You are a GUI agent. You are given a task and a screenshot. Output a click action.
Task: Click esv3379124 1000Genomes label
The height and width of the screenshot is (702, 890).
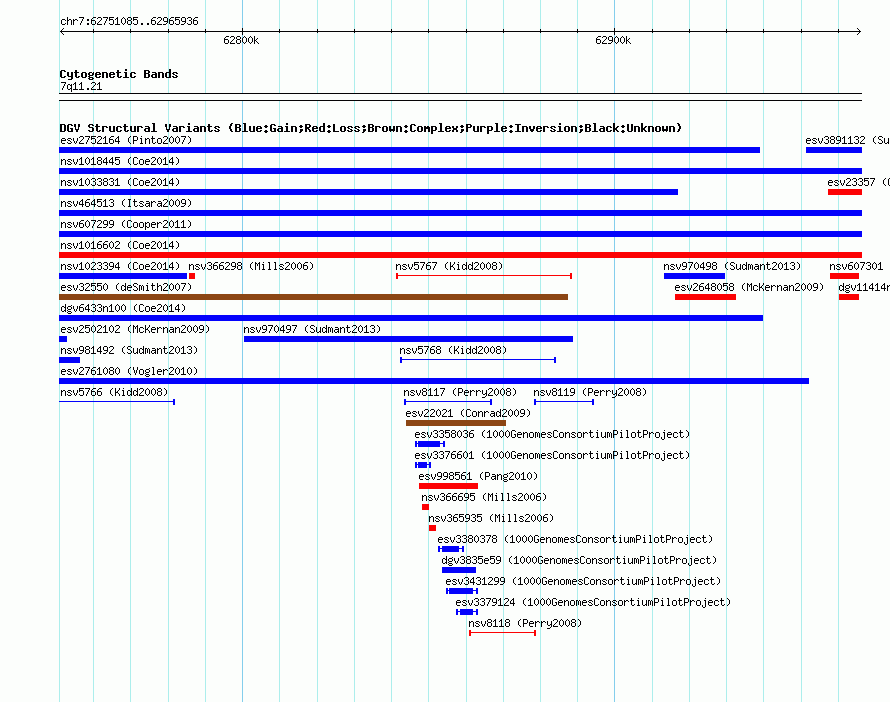(593, 602)
